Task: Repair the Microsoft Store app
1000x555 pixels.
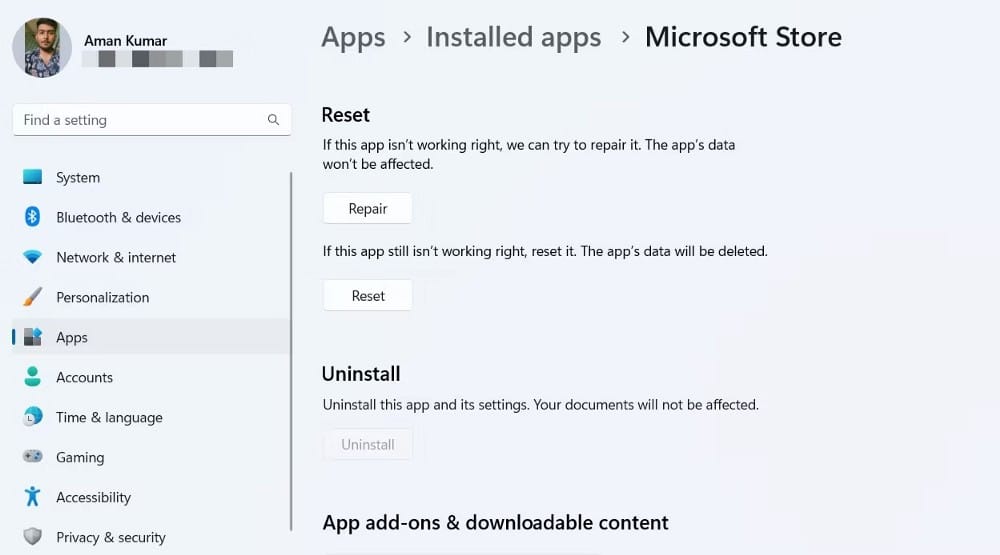Action: [367, 209]
